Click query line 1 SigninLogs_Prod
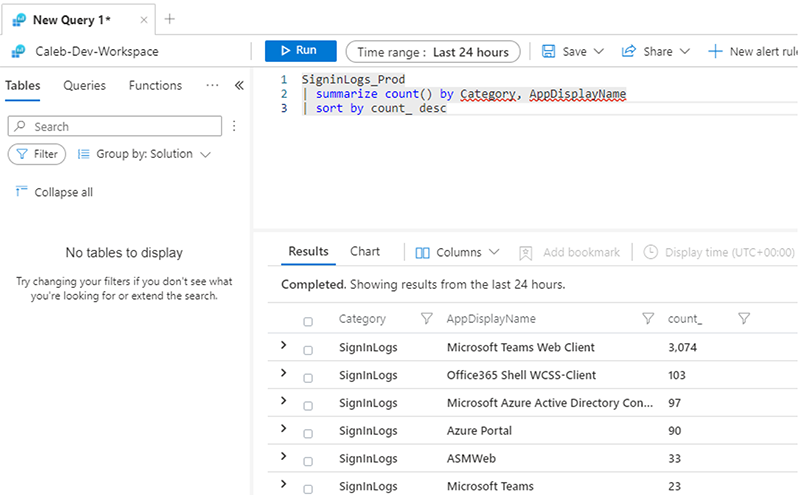Image resolution: width=800 pixels, height=495 pixels. tap(353, 80)
